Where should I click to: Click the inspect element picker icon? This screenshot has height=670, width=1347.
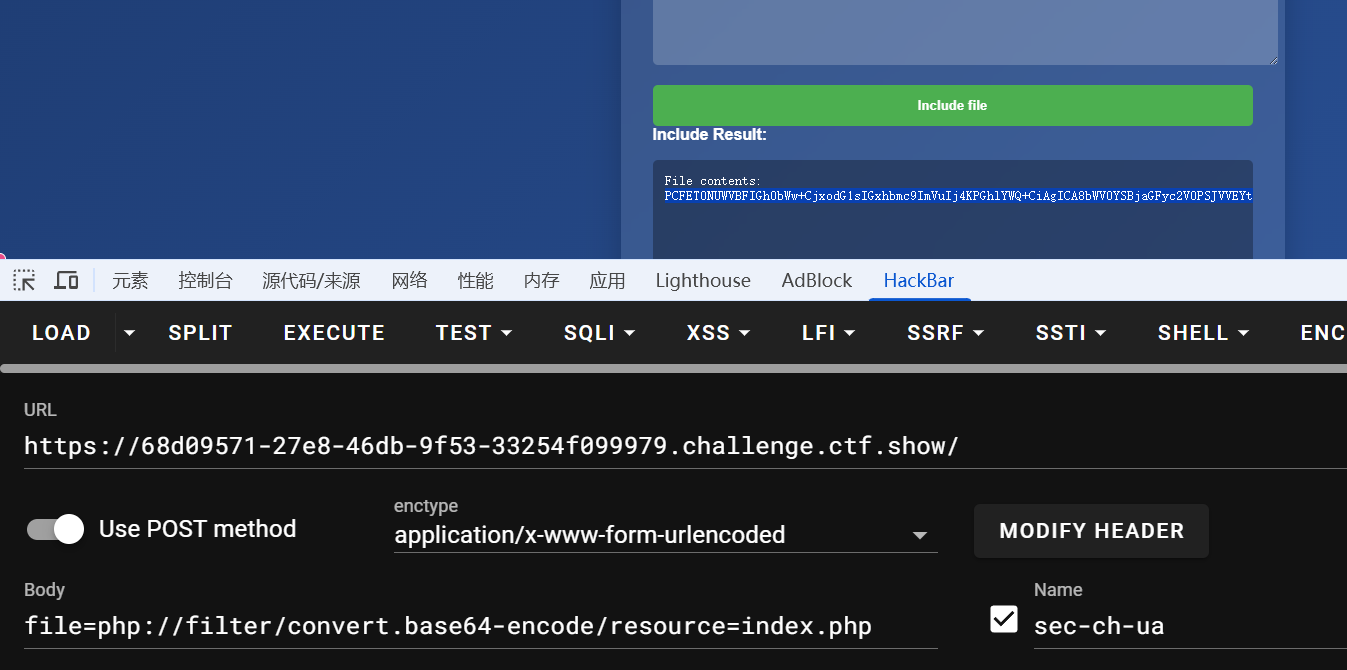[24, 280]
